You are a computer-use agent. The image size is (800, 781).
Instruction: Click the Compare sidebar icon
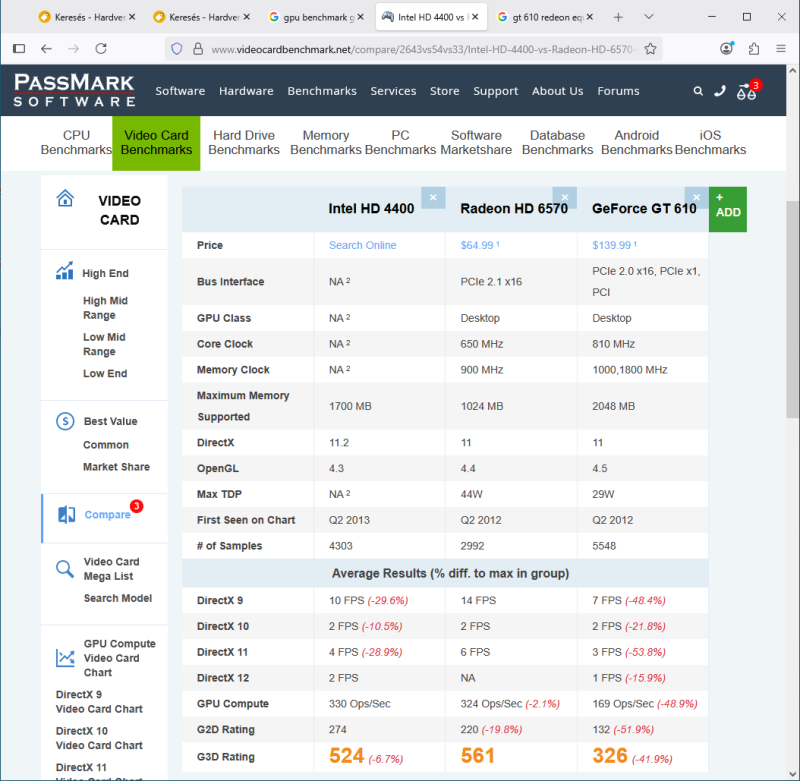(66, 515)
